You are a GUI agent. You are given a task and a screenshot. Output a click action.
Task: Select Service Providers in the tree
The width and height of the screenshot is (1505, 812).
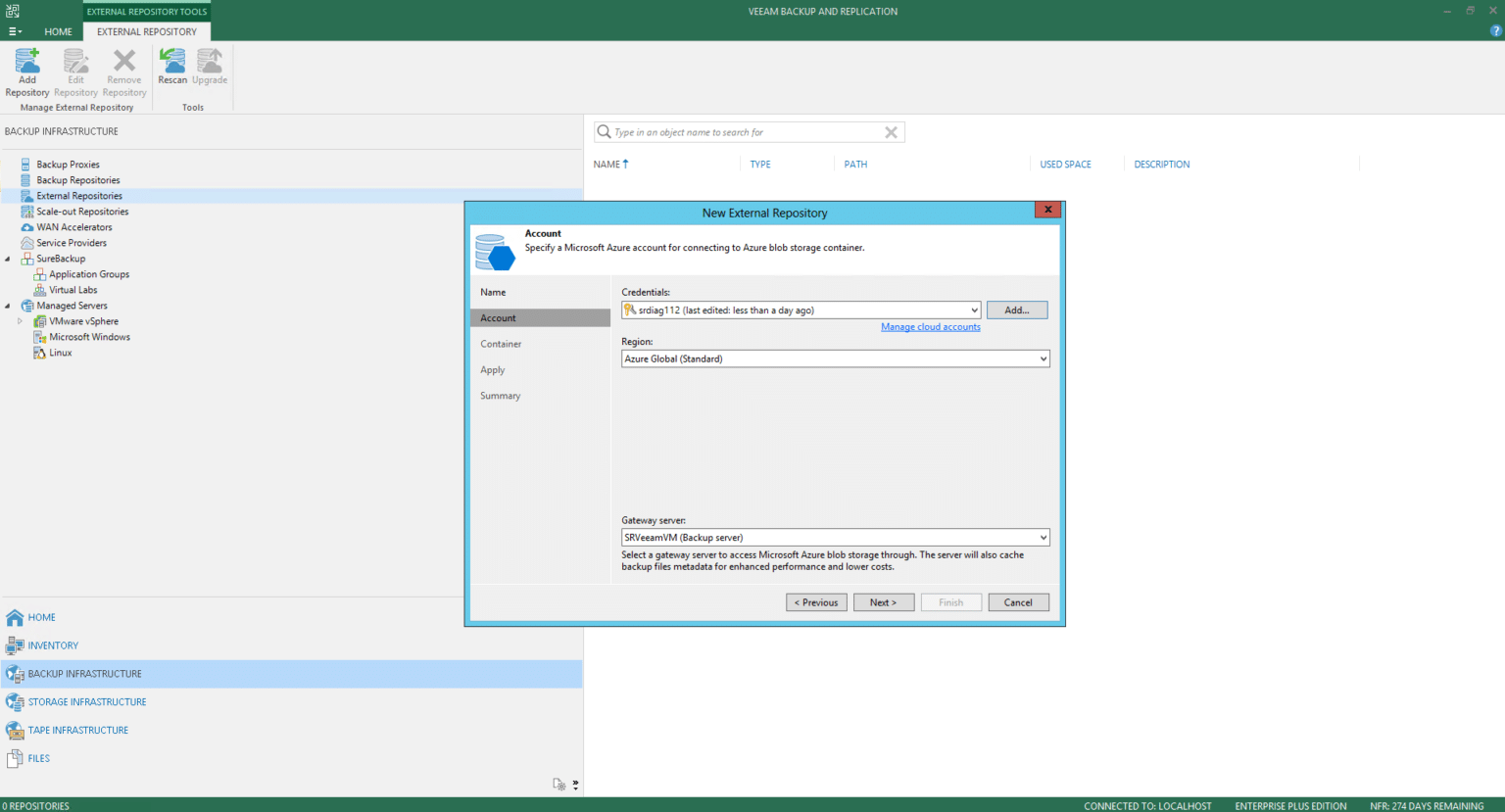(x=72, y=243)
